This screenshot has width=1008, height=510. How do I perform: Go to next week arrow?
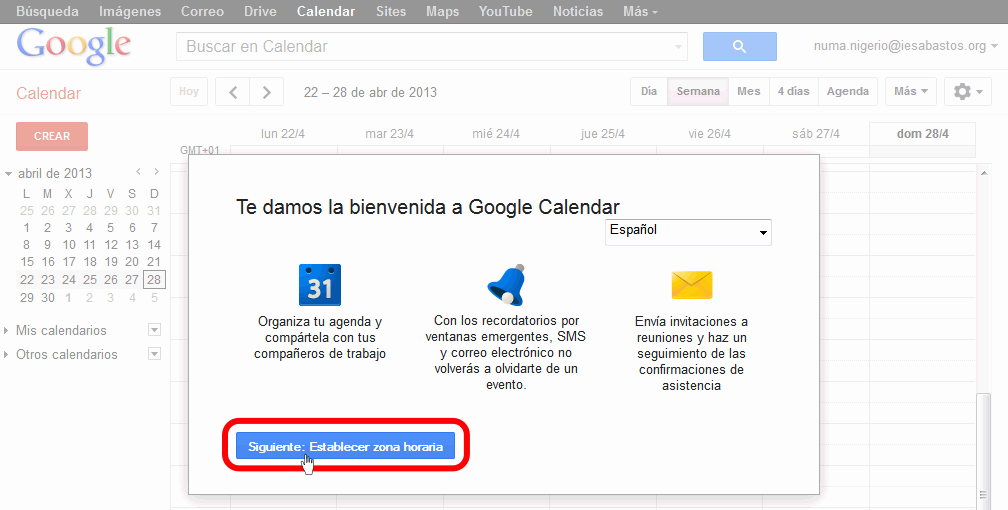pos(267,92)
